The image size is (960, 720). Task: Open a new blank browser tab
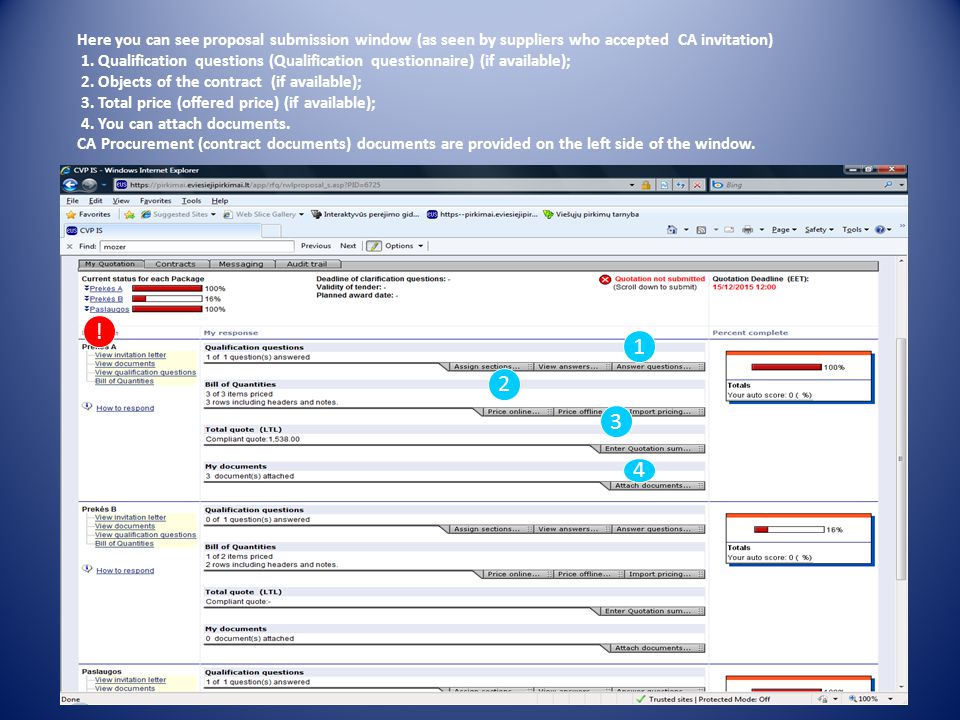(x=271, y=231)
